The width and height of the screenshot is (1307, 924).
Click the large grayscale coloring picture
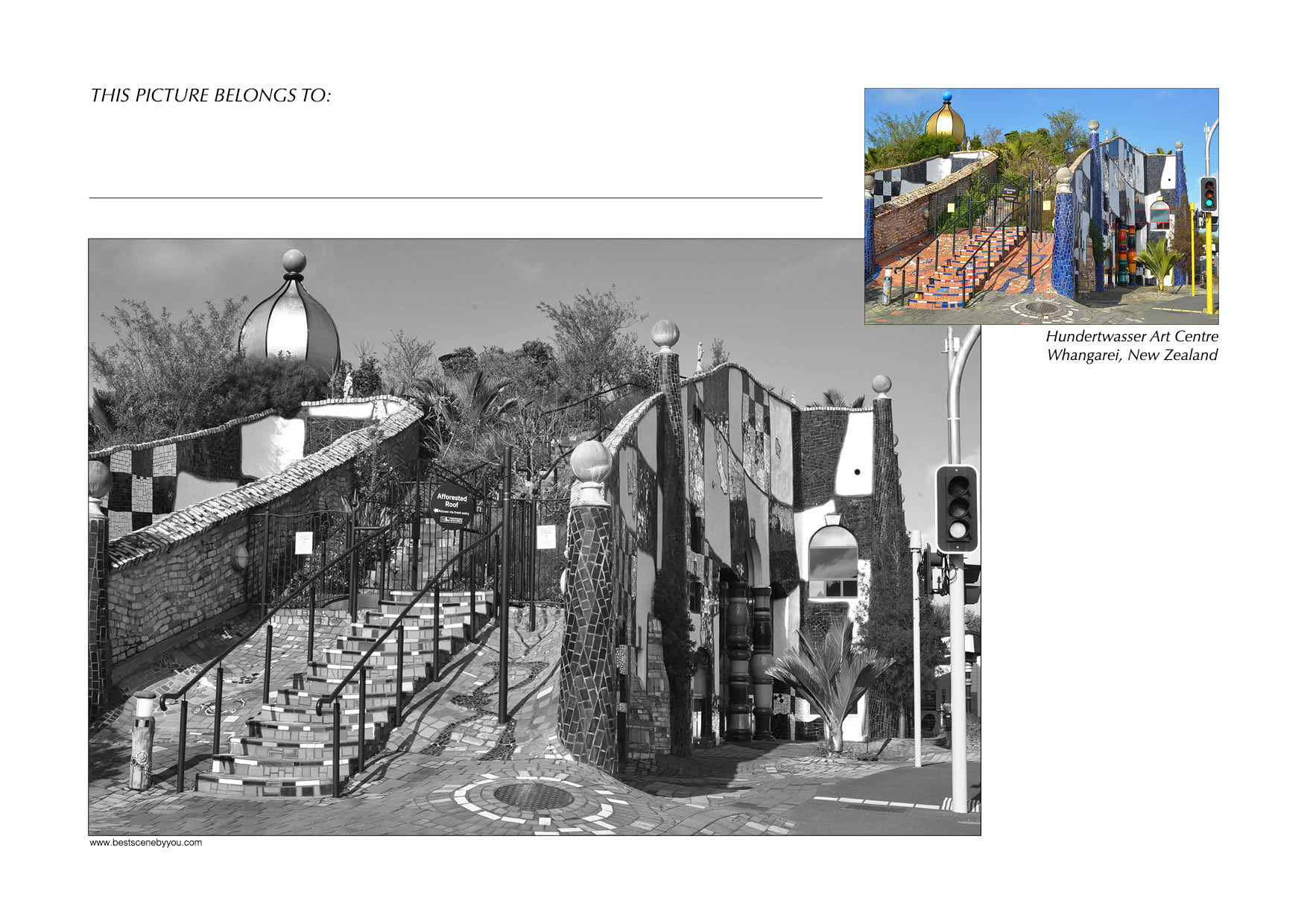pyautogui.click(x=534, y=537)
